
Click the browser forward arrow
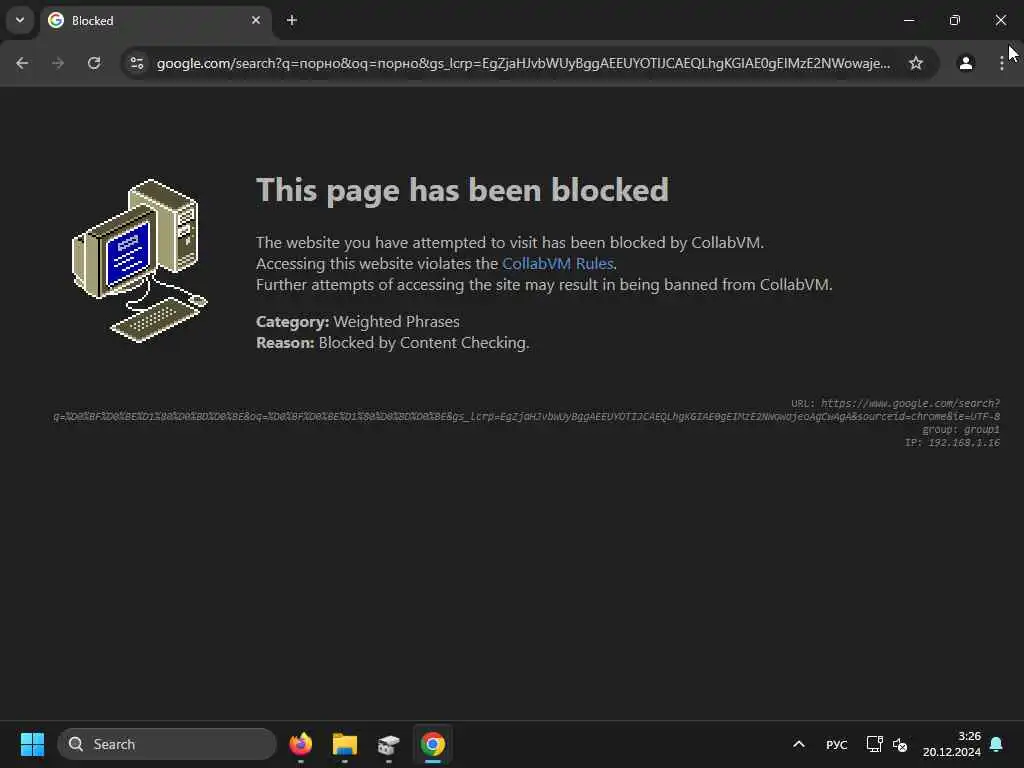pyautogui.click(x=58, y=63)
